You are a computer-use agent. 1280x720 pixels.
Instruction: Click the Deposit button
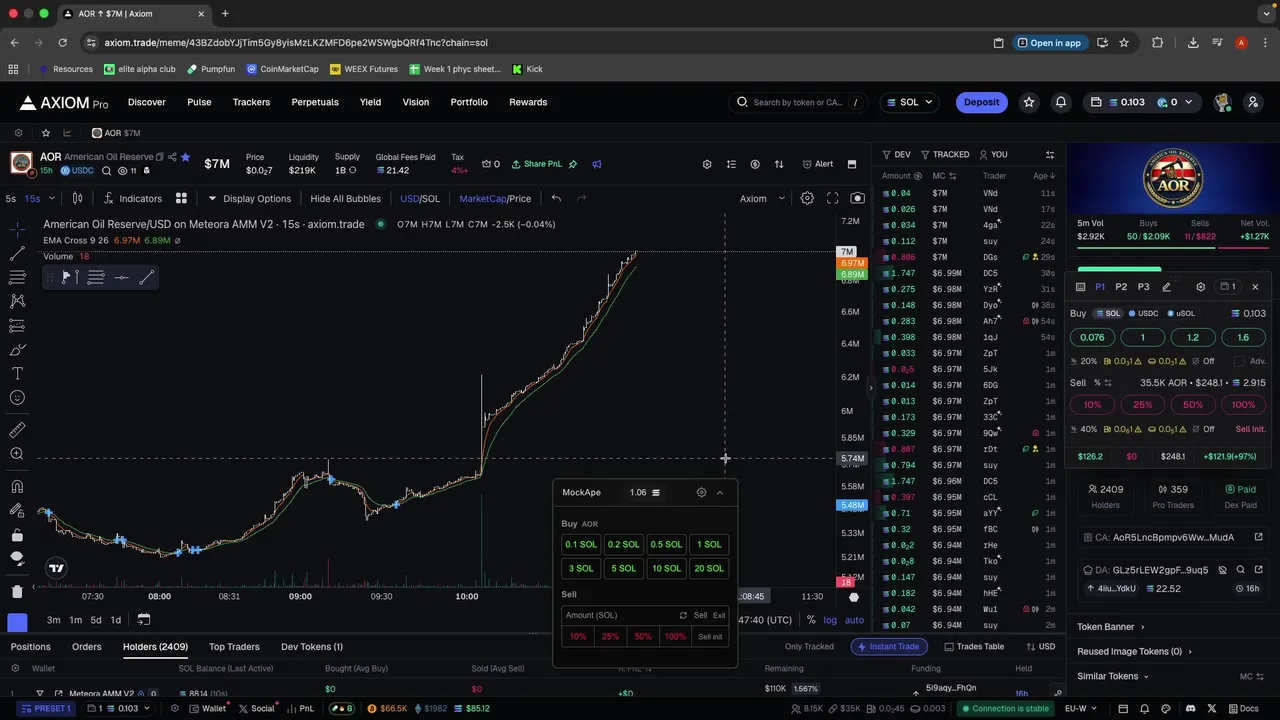(981, 102)
